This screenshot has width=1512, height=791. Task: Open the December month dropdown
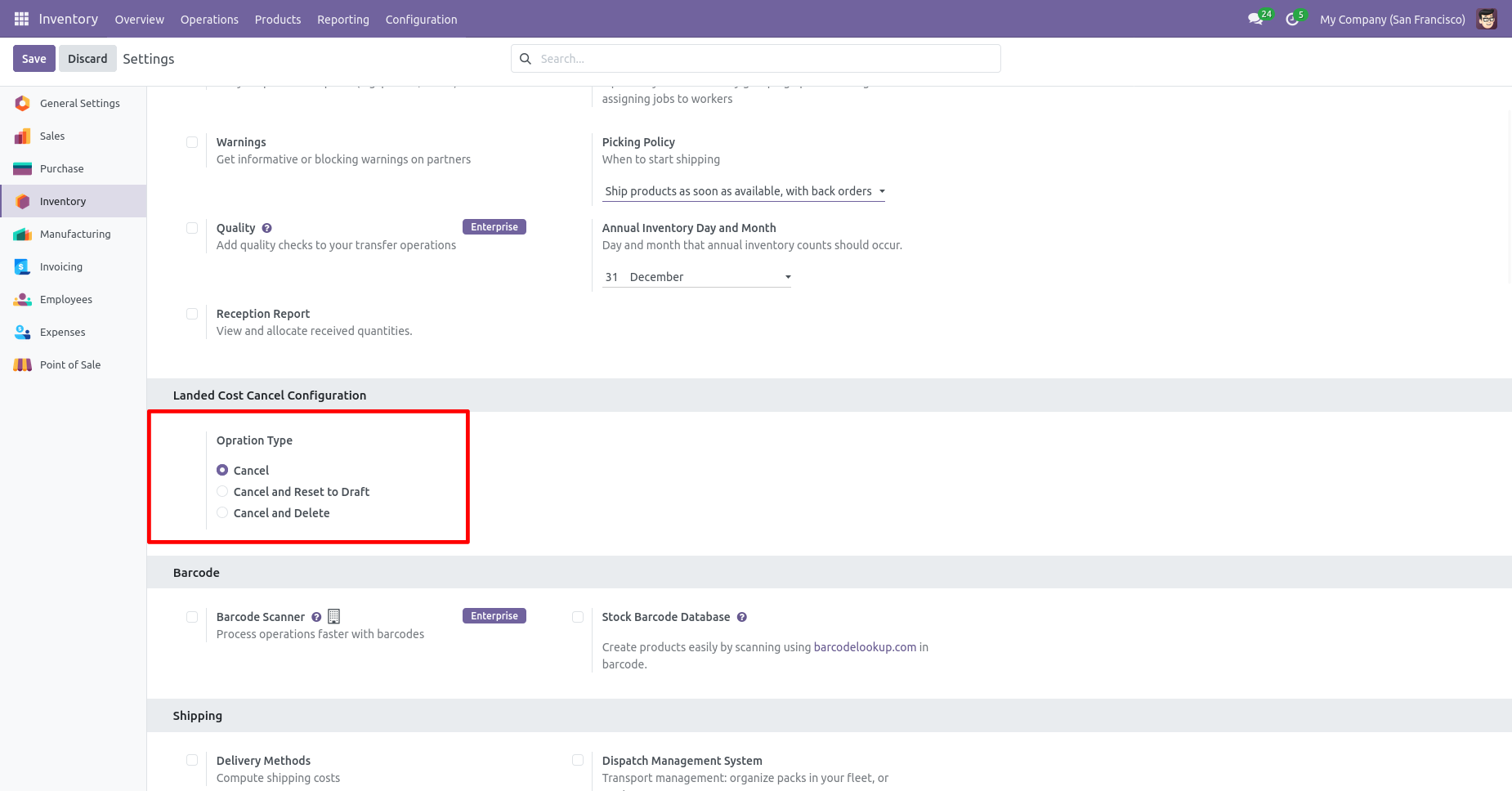coord(710,277)
